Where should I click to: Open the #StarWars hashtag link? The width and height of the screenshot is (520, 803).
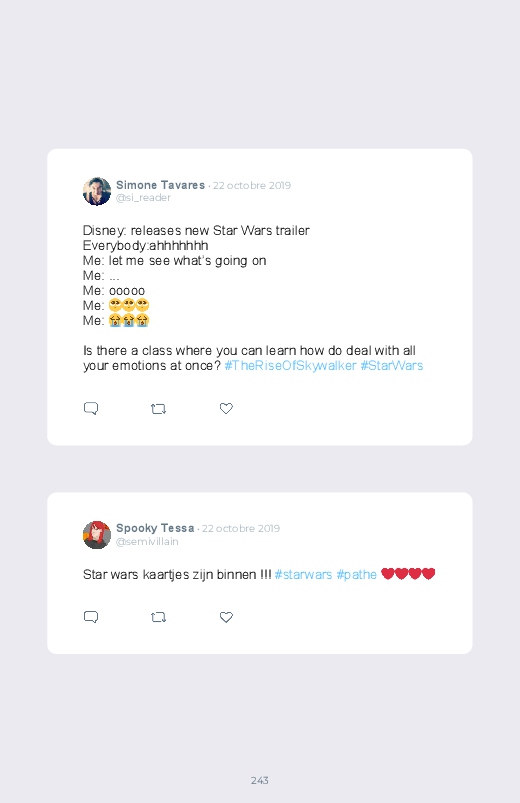pyautogui.click(x=392, y=366)
